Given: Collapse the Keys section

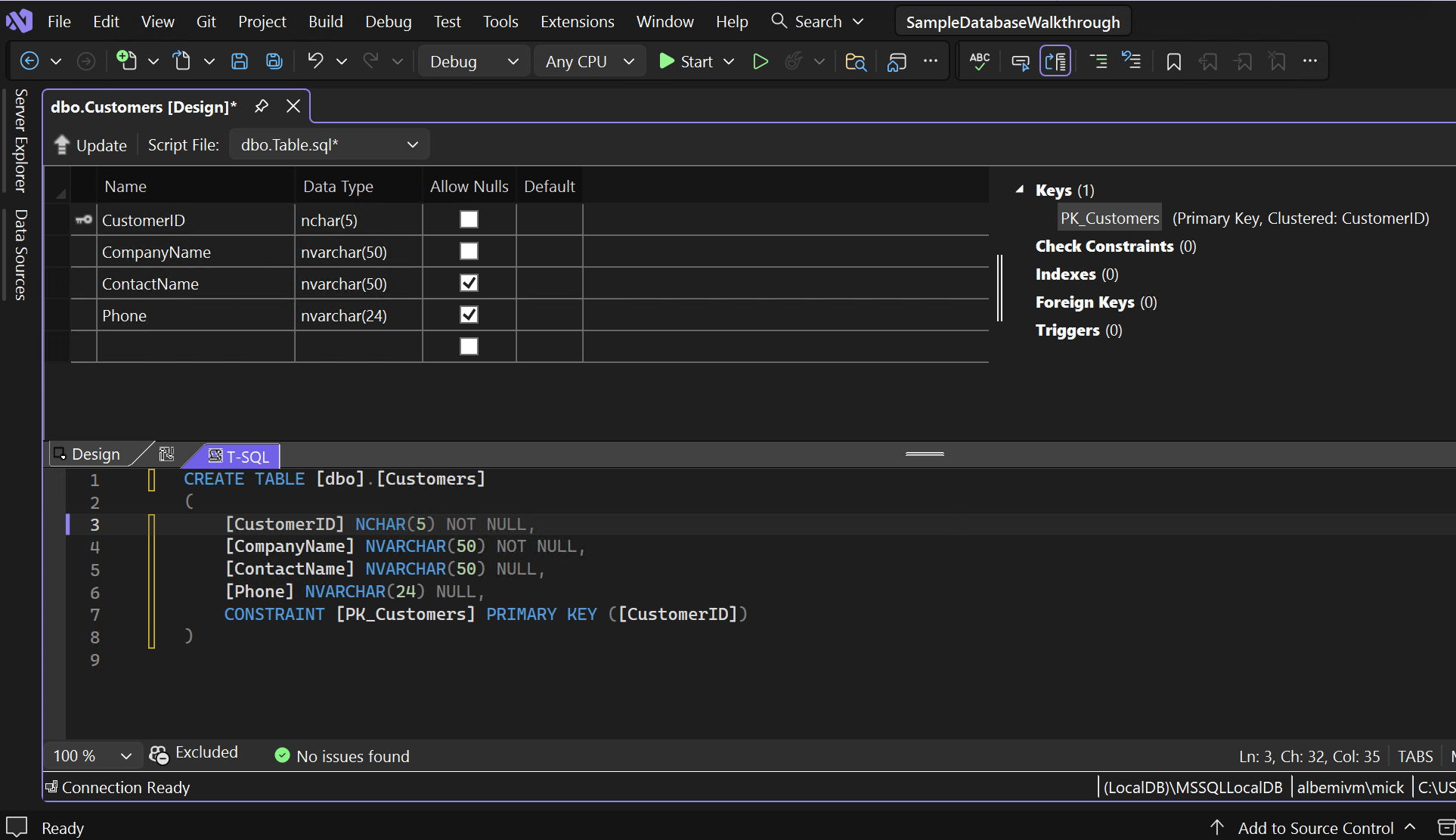Looking at the screenshot, I should (x=1019, y=190).
